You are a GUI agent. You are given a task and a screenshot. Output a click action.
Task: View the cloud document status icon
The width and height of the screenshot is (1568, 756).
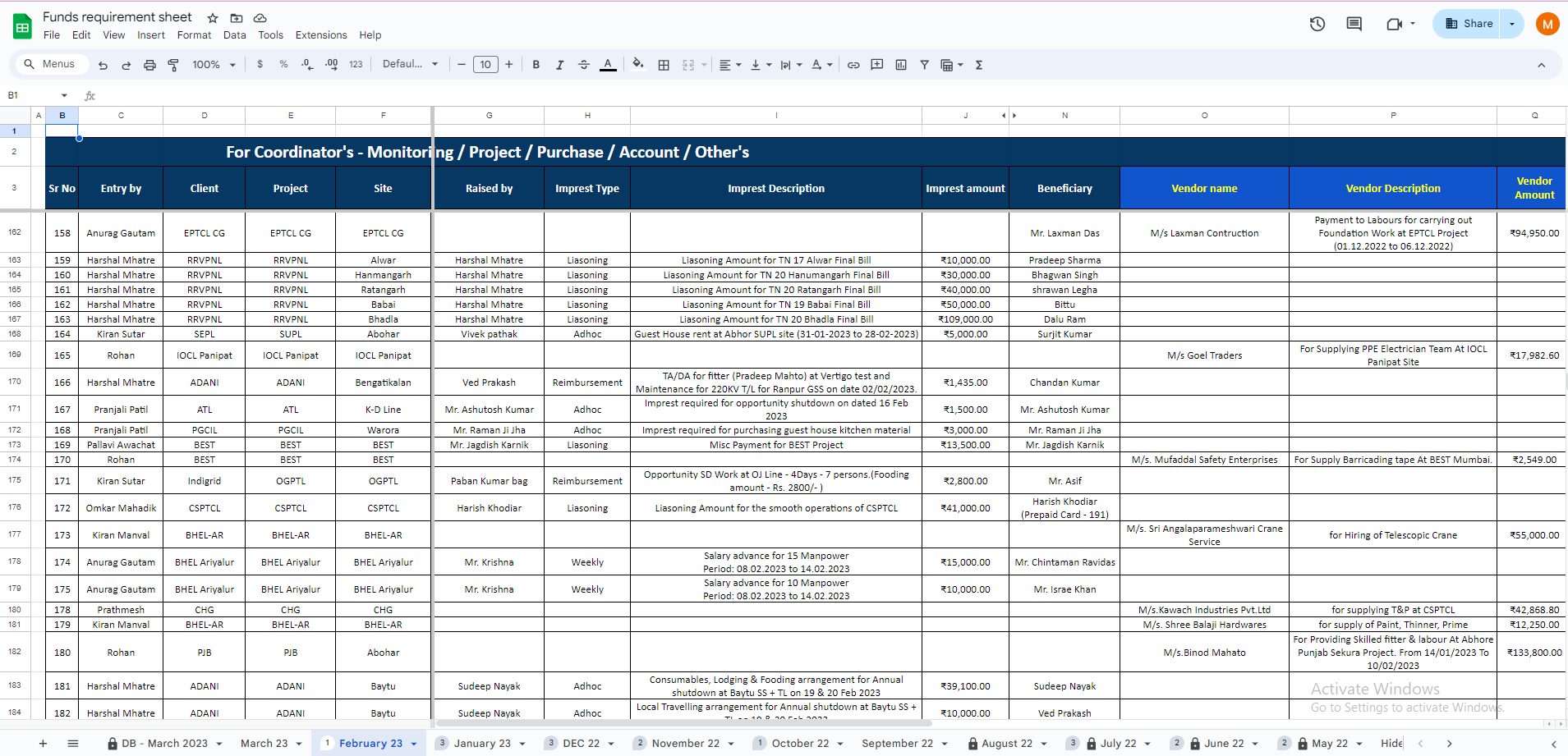click(260, 18)
